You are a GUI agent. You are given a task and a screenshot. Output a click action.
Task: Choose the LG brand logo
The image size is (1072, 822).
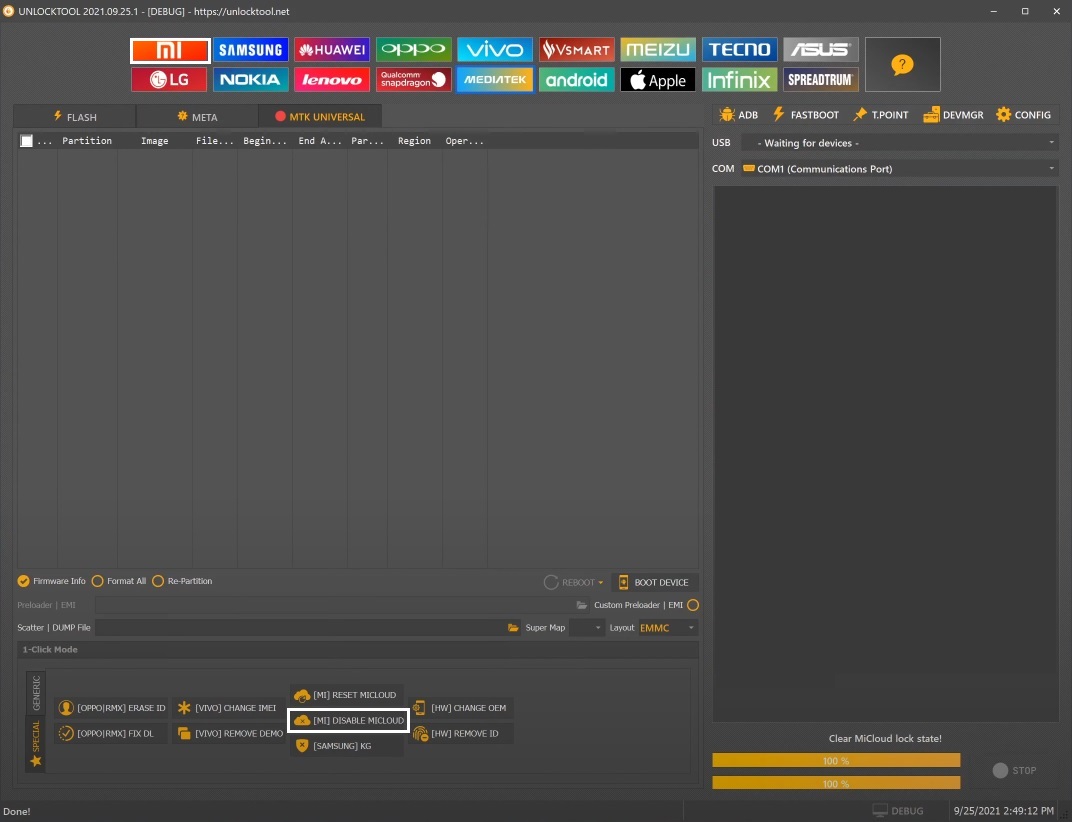point(169,79)
